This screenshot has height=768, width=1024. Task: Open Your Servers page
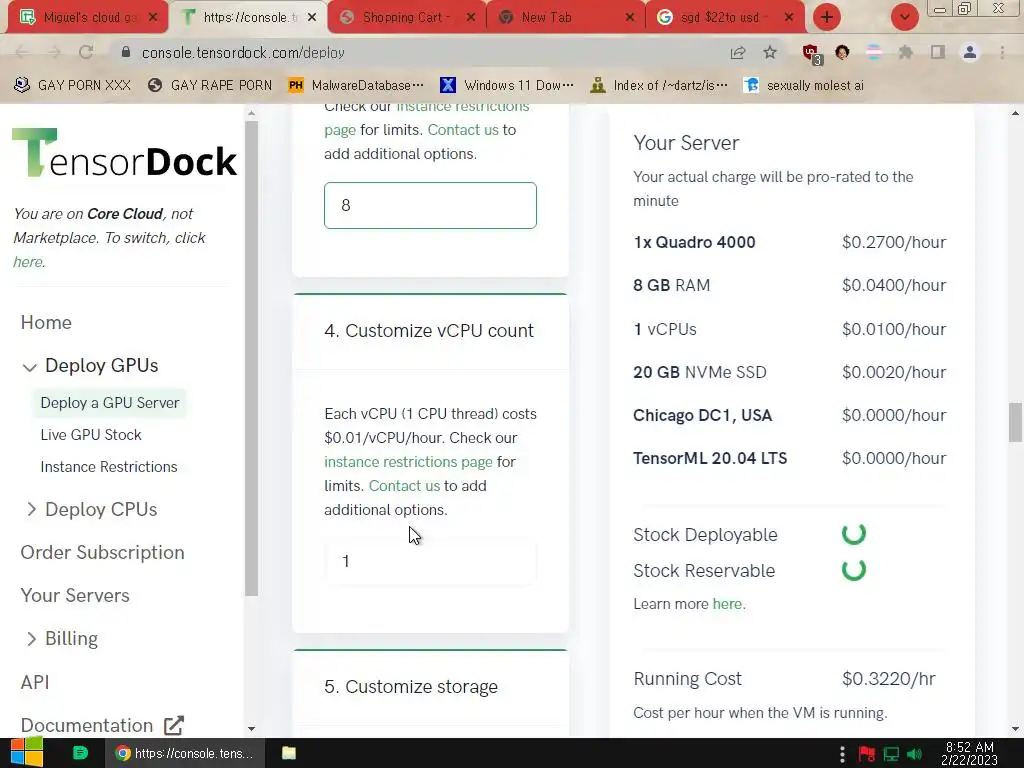[x=75, y=596]
